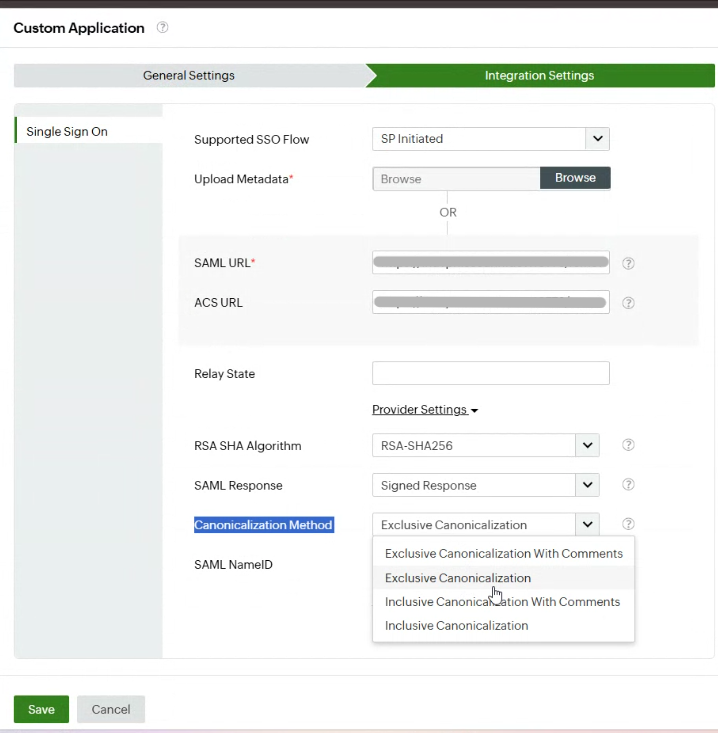The width and height of the screenshot is (718, 733).
Task: Open the Integration Settings step
Action: pyautogui.click(x=539, y=76)
